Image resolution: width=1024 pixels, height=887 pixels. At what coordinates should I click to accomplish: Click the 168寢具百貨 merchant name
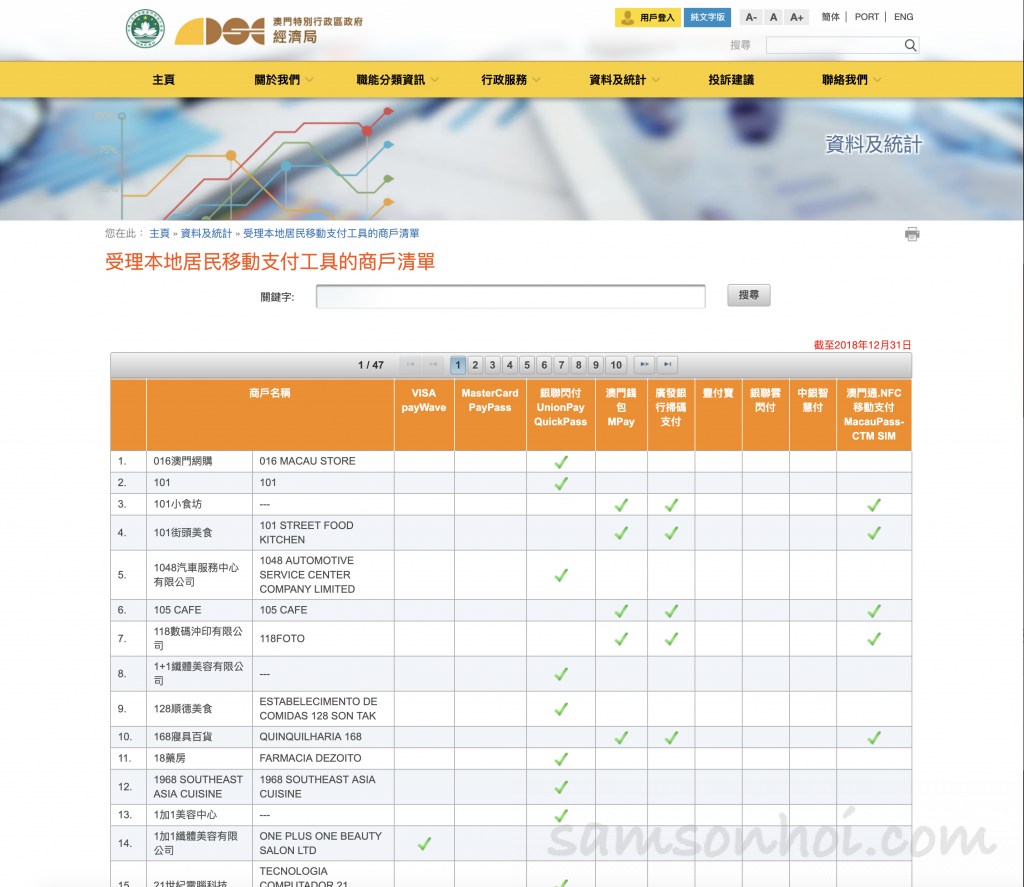pos(183,737)
